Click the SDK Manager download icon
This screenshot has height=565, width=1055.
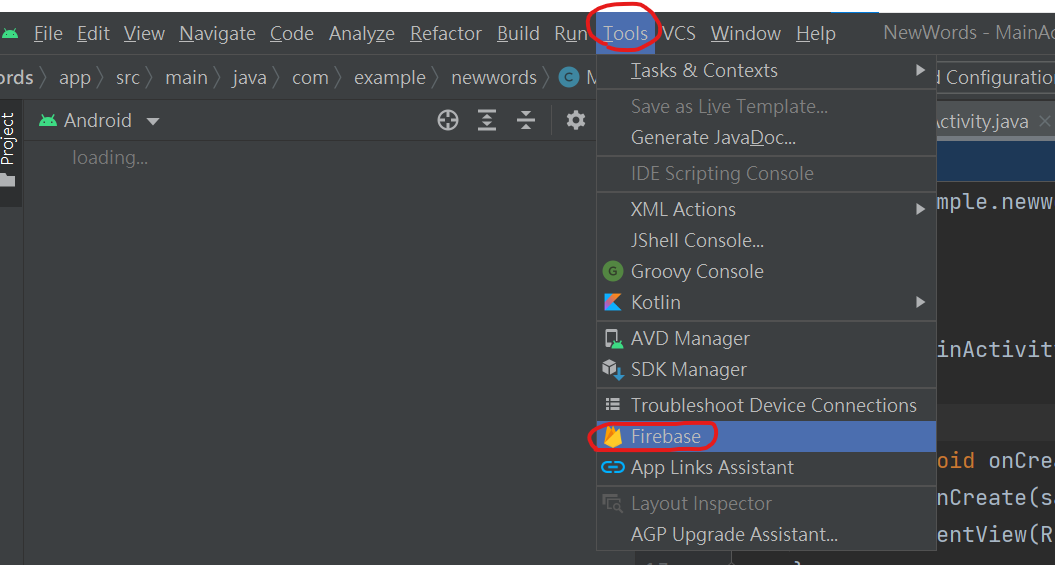[613, 369]
